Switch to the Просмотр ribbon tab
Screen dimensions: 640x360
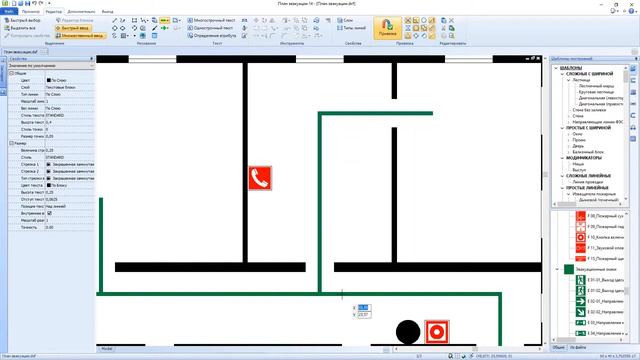pyautogui.click(x=31, y=11)
